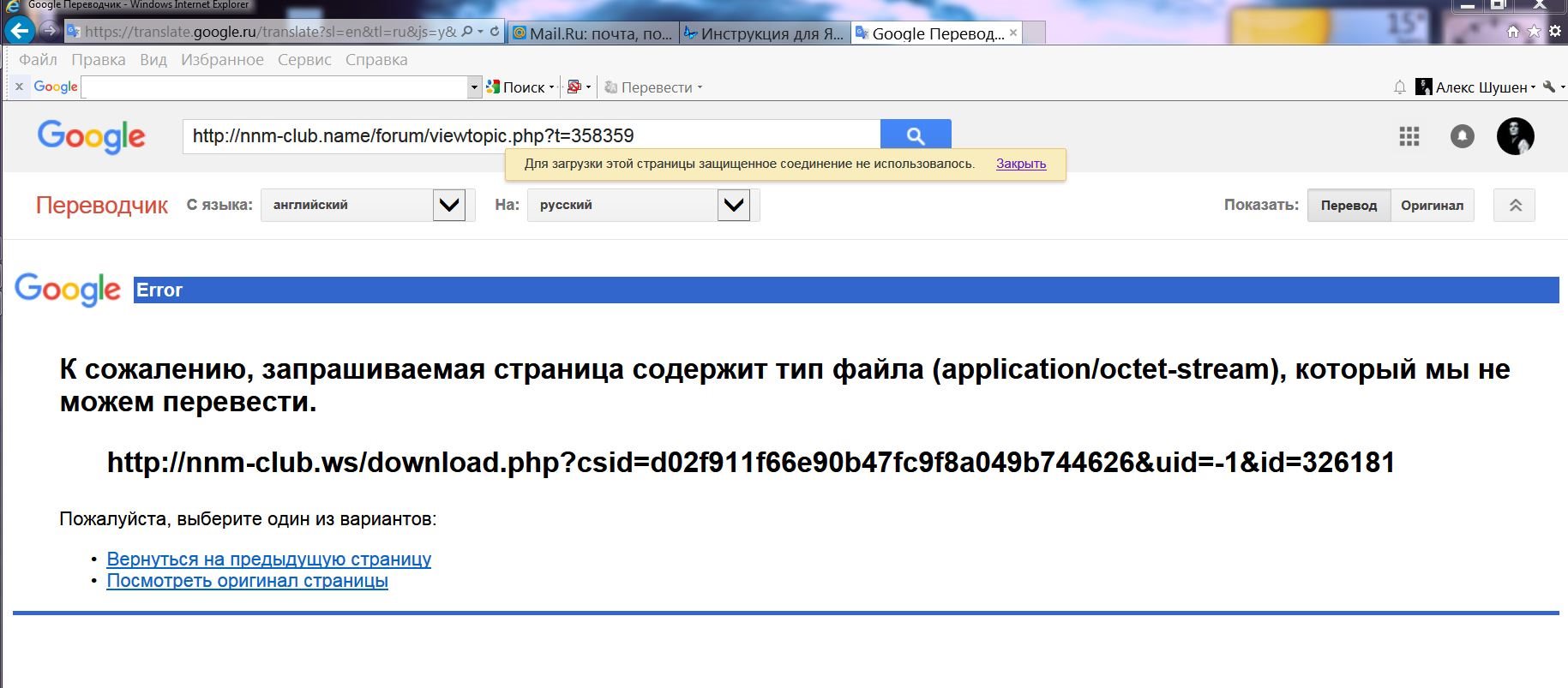Expand the source language английский dropdown

449,206
